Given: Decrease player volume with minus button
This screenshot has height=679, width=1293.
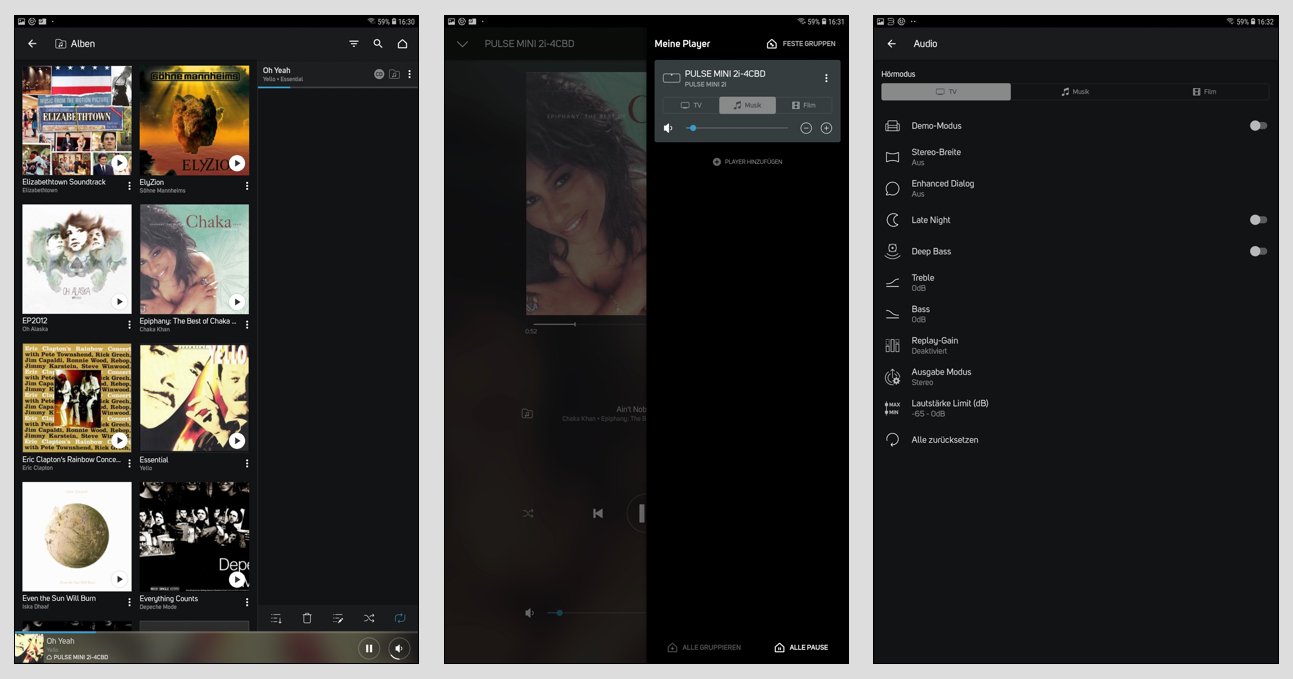Looking at the screenshot, I should (x=806, y=128).
